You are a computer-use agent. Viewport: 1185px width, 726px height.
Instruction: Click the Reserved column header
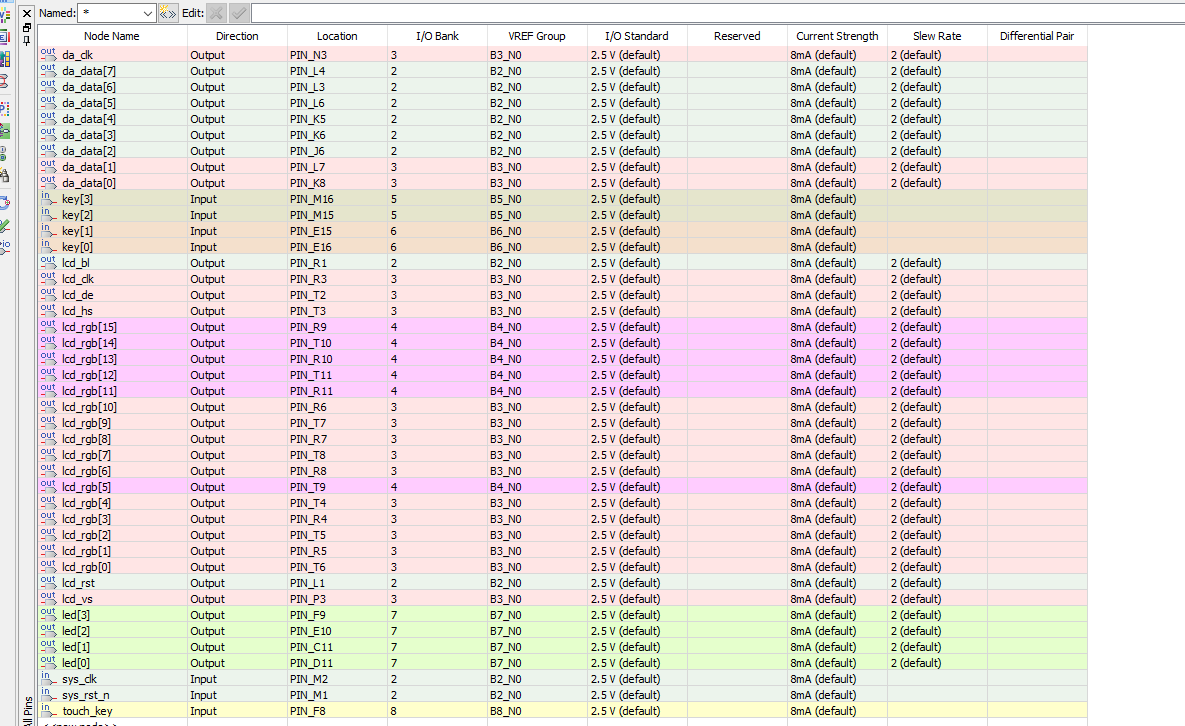pos(737,36)
